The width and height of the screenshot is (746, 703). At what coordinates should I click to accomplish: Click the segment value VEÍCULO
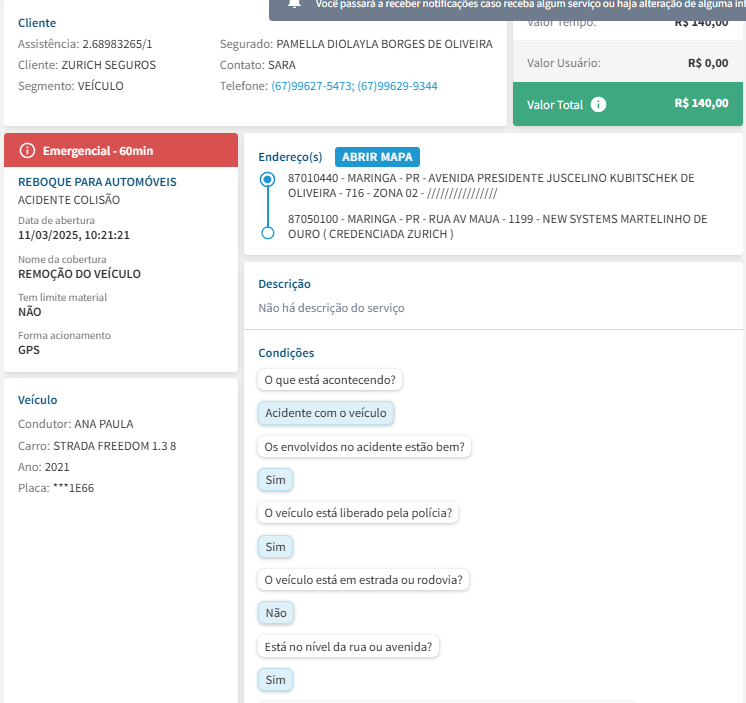coord(100,86)
